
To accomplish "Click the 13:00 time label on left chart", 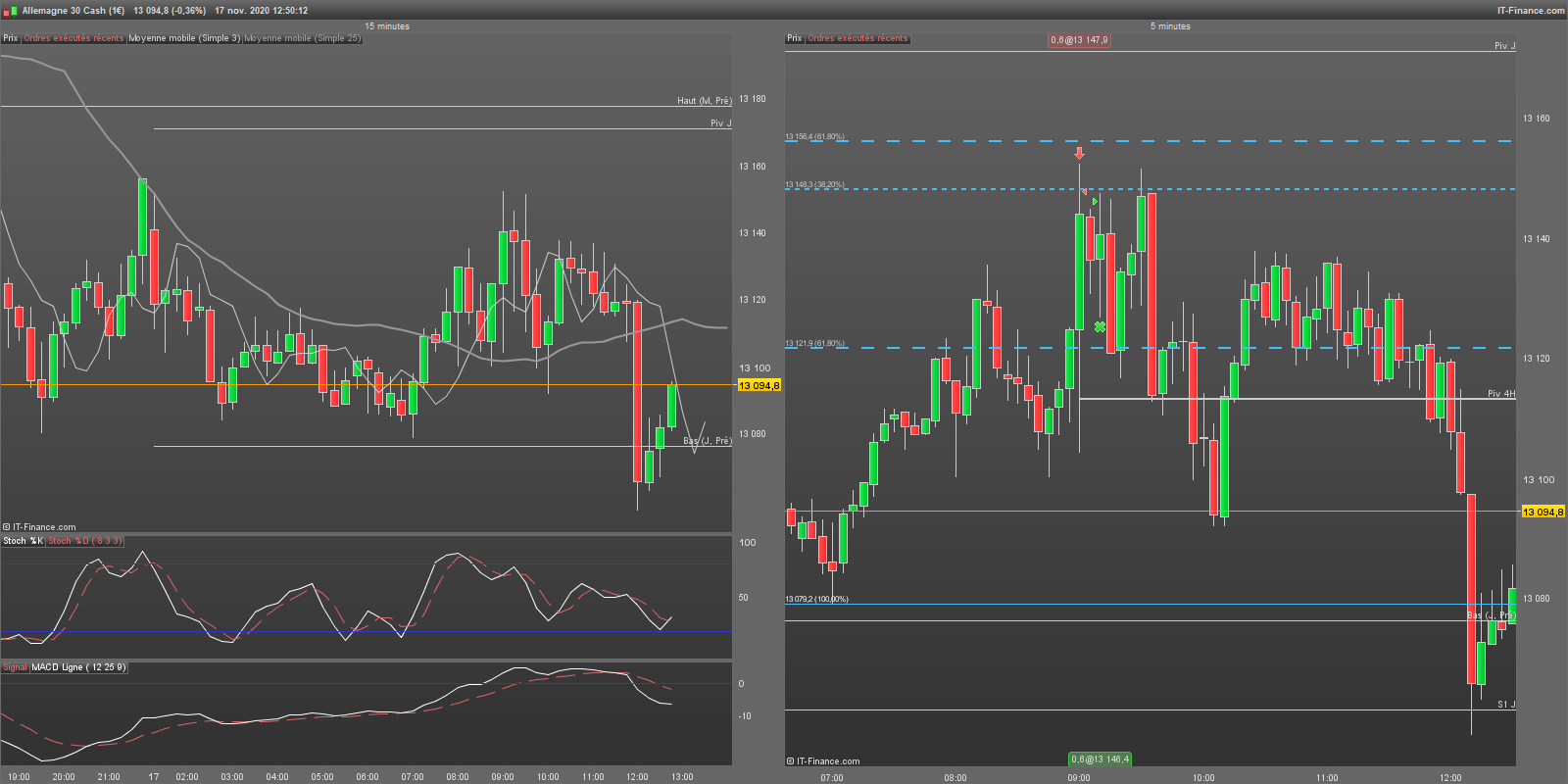I will coord(682,777).
